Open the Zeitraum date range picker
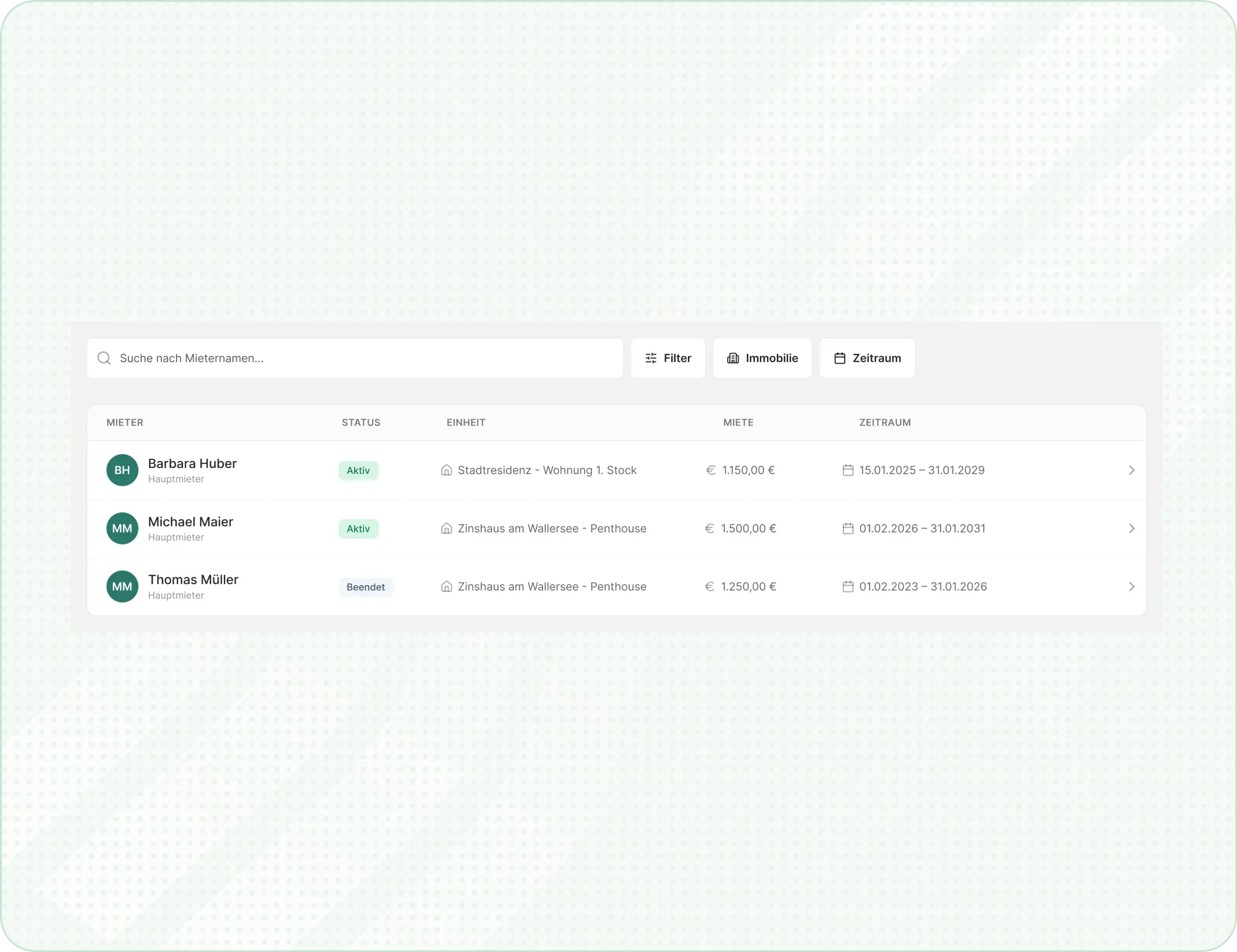1237x952 pixels. (x=867, y=358)
